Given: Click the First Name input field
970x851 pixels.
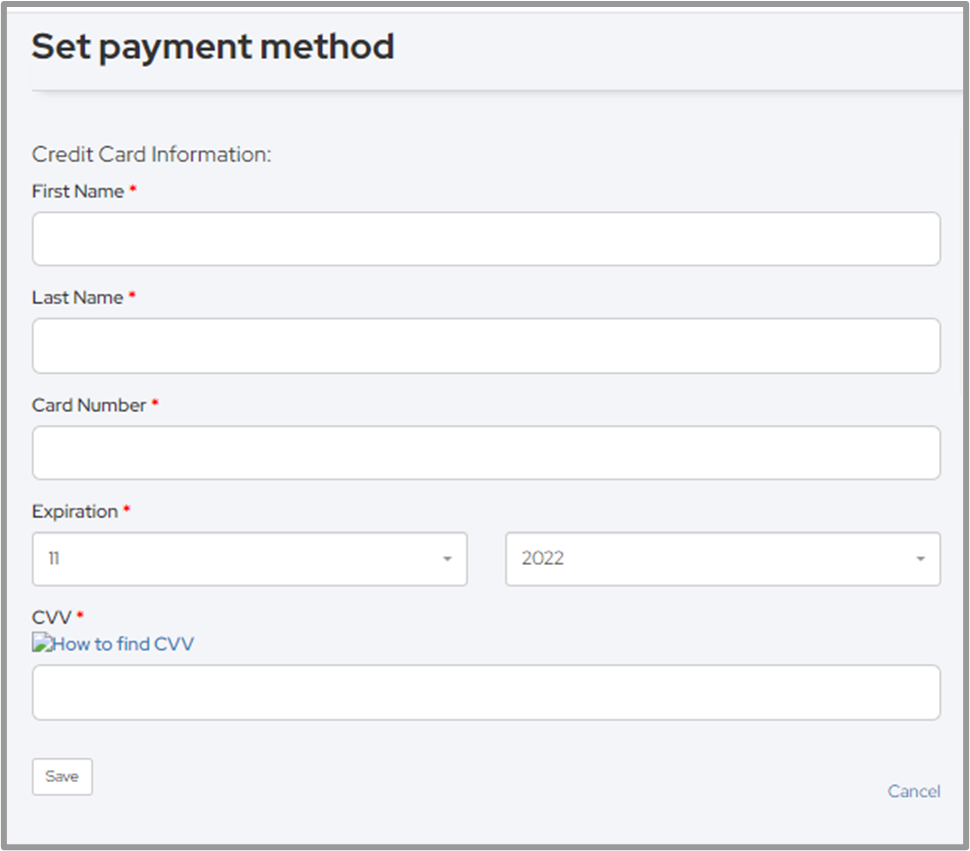Looking at the screenshot, I should coord(486,239).
